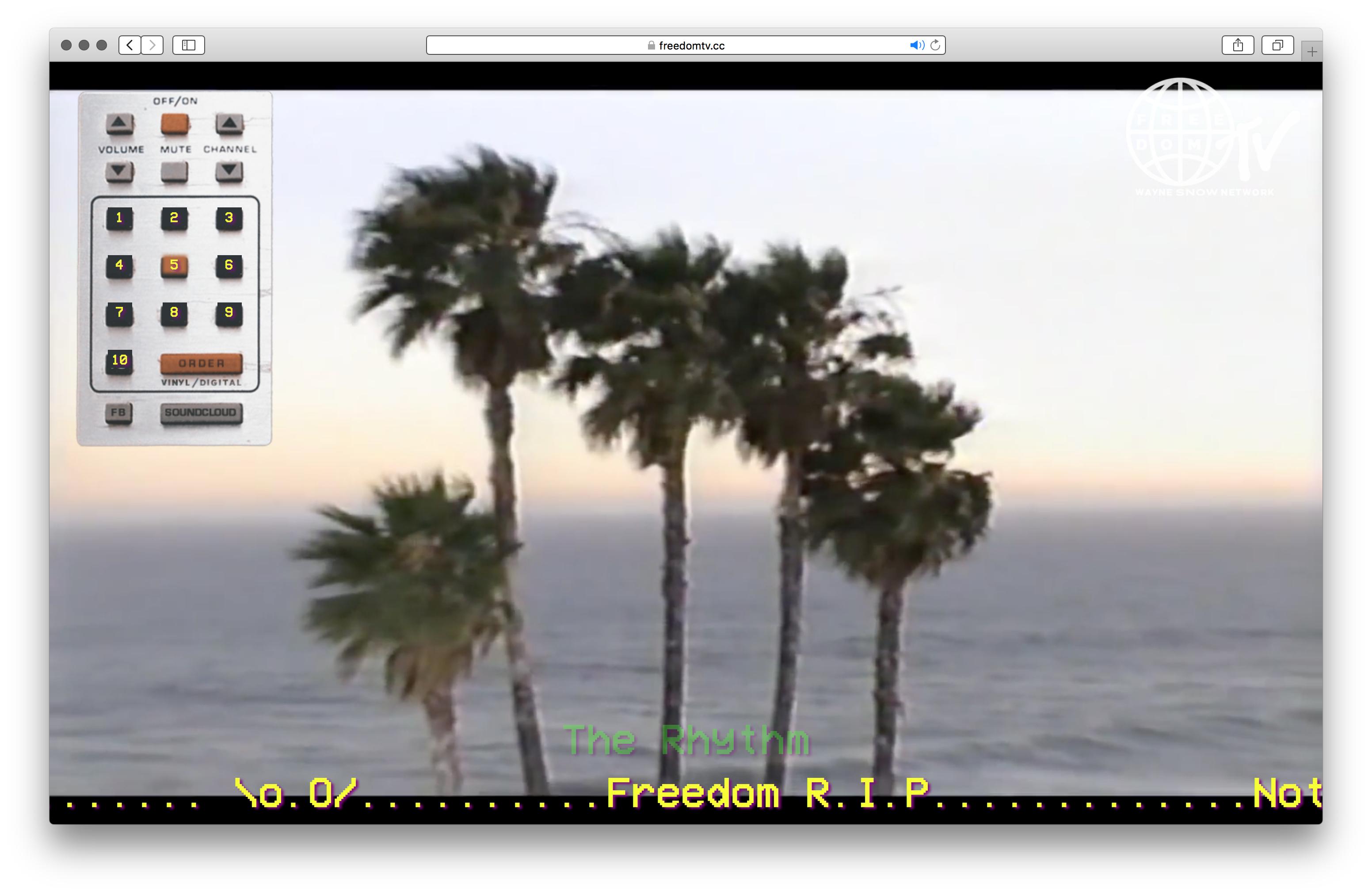Reload the page in Safari
1372x895 pixels.
tap(936, 45)
